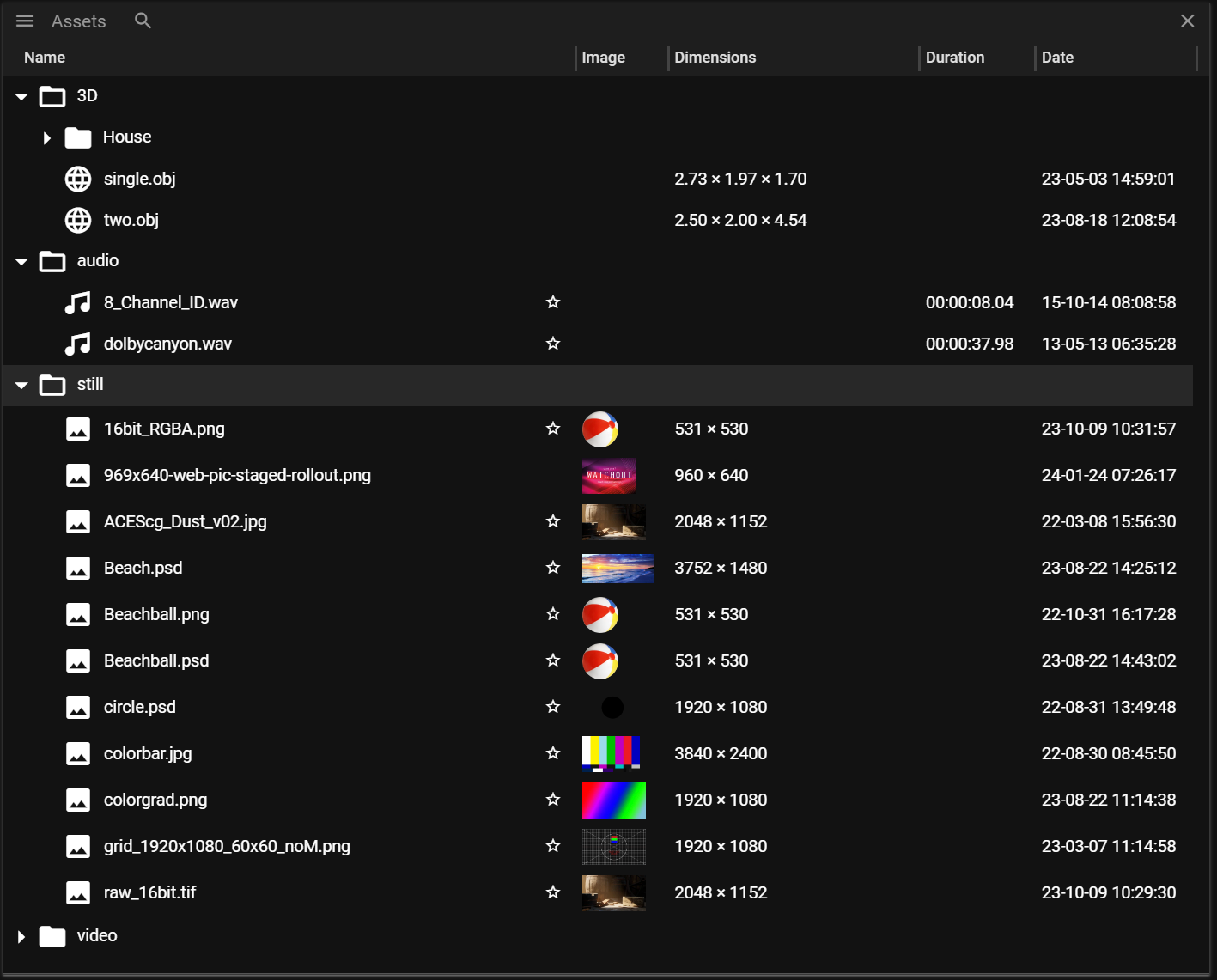The image size is (1217, 980).
Task: Click the image icon for colorbar.jpg
Action: point(78,753)
